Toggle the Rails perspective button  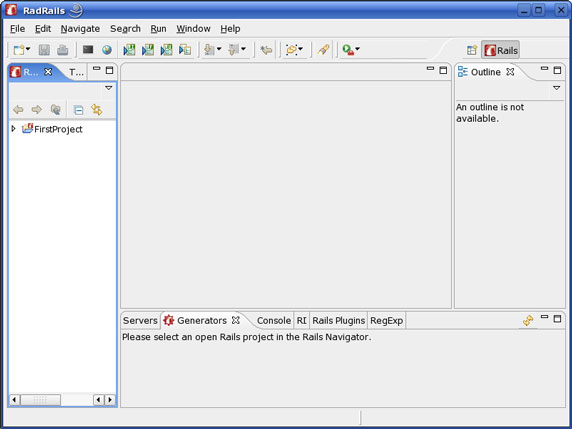(500, 50)
